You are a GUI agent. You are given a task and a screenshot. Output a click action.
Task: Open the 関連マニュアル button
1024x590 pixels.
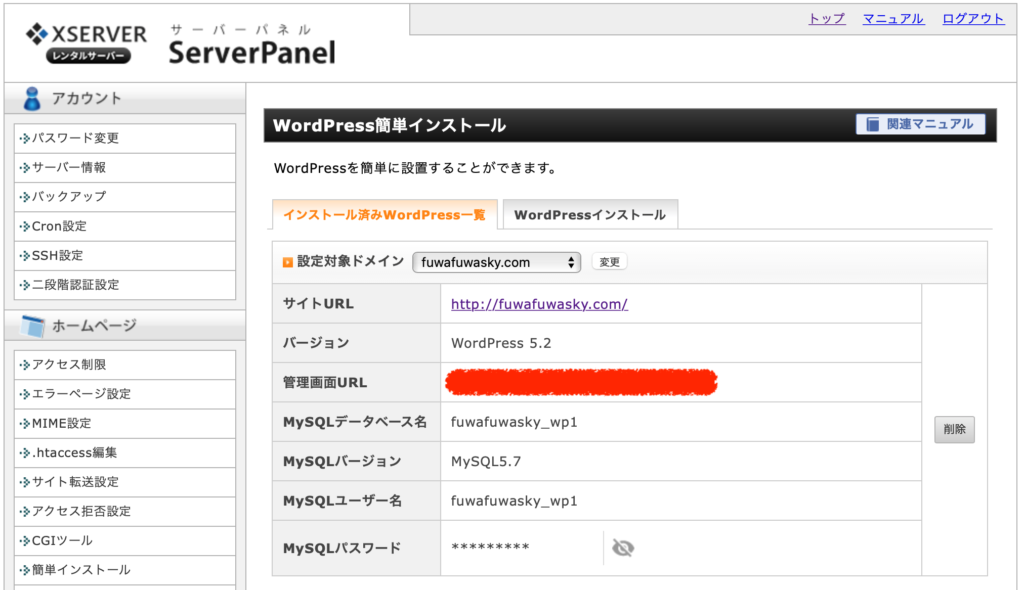[x=920, y=124]
